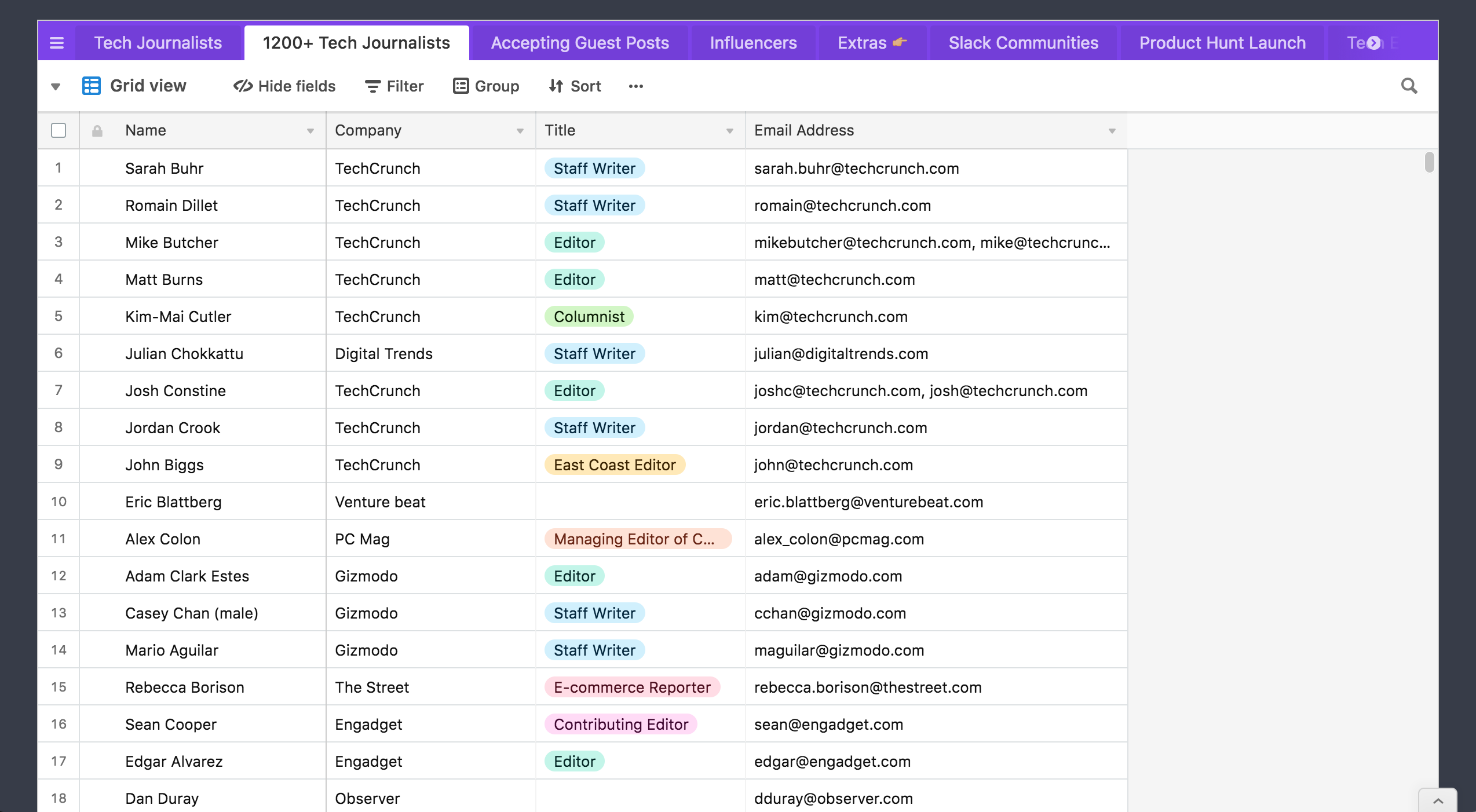The image size is (1476, 812).
Task: Click the Hide fields button
Action: [284, 86]
